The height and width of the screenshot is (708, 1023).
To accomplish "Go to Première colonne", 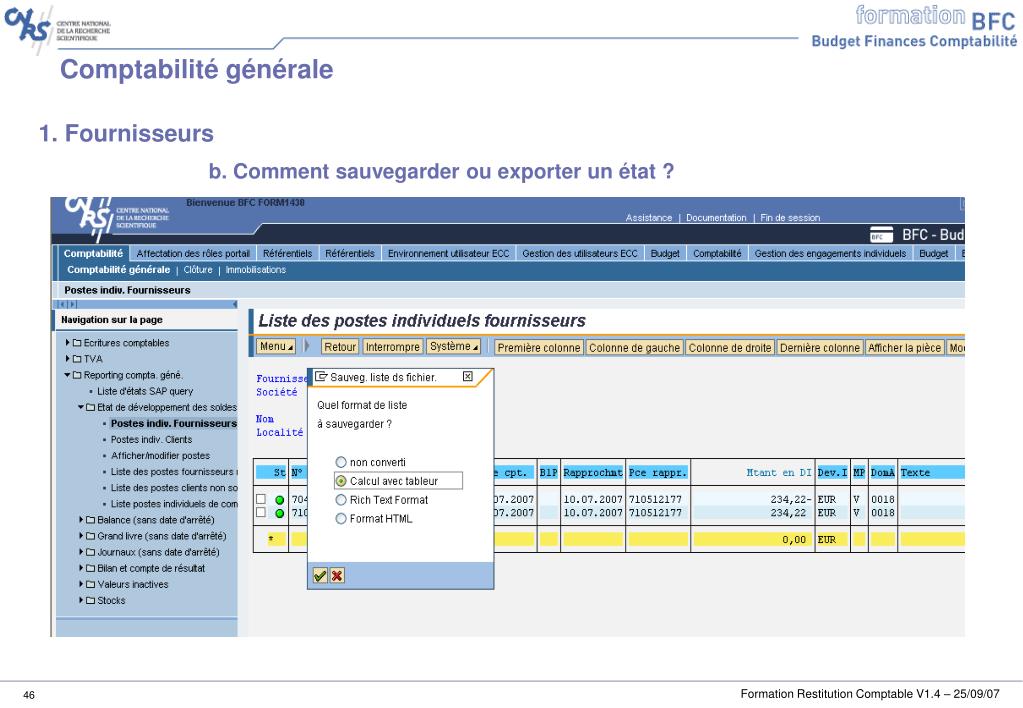I will (x=539, y=348).
